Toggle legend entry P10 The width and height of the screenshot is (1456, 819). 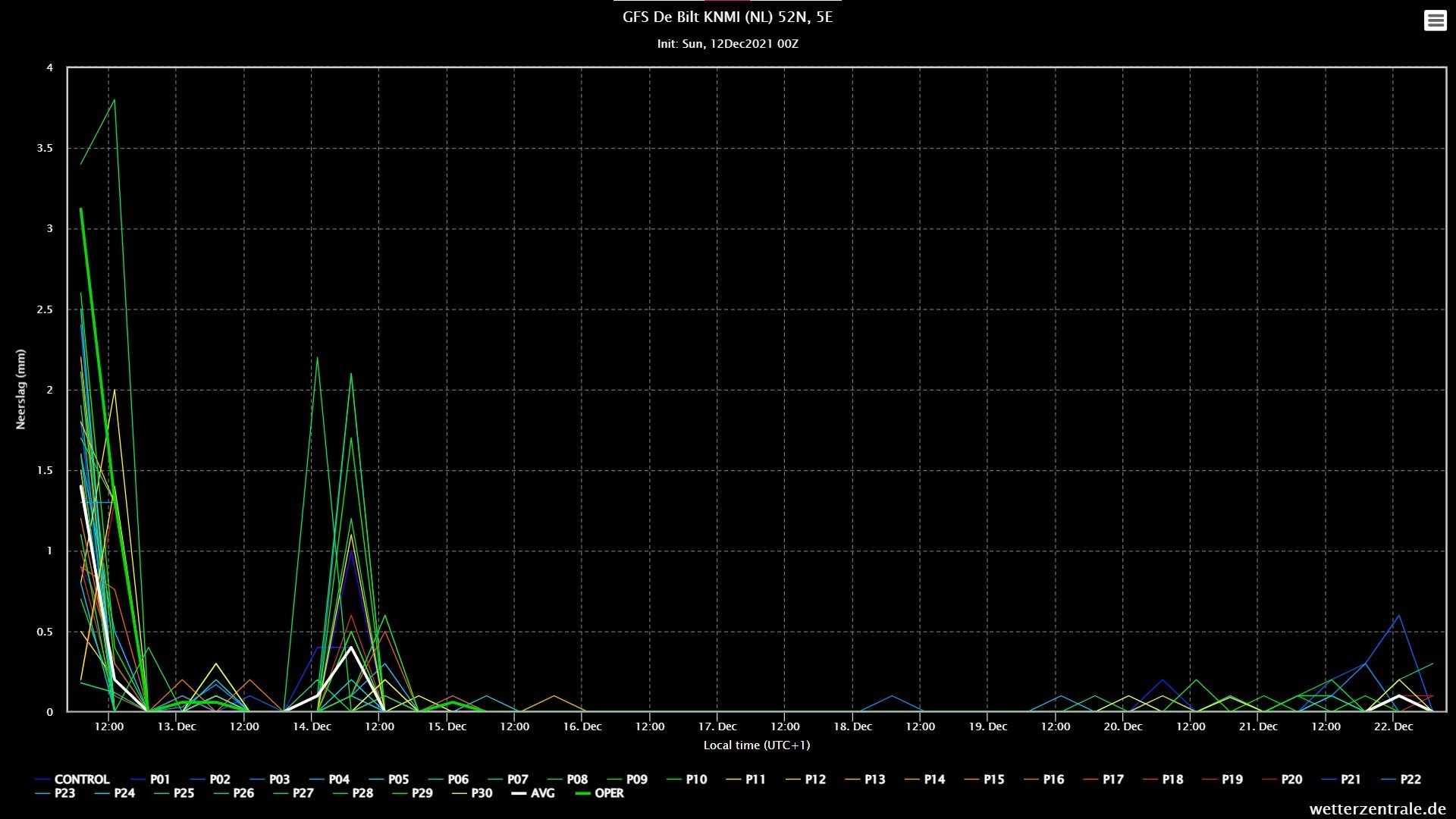tap(686, 780)
